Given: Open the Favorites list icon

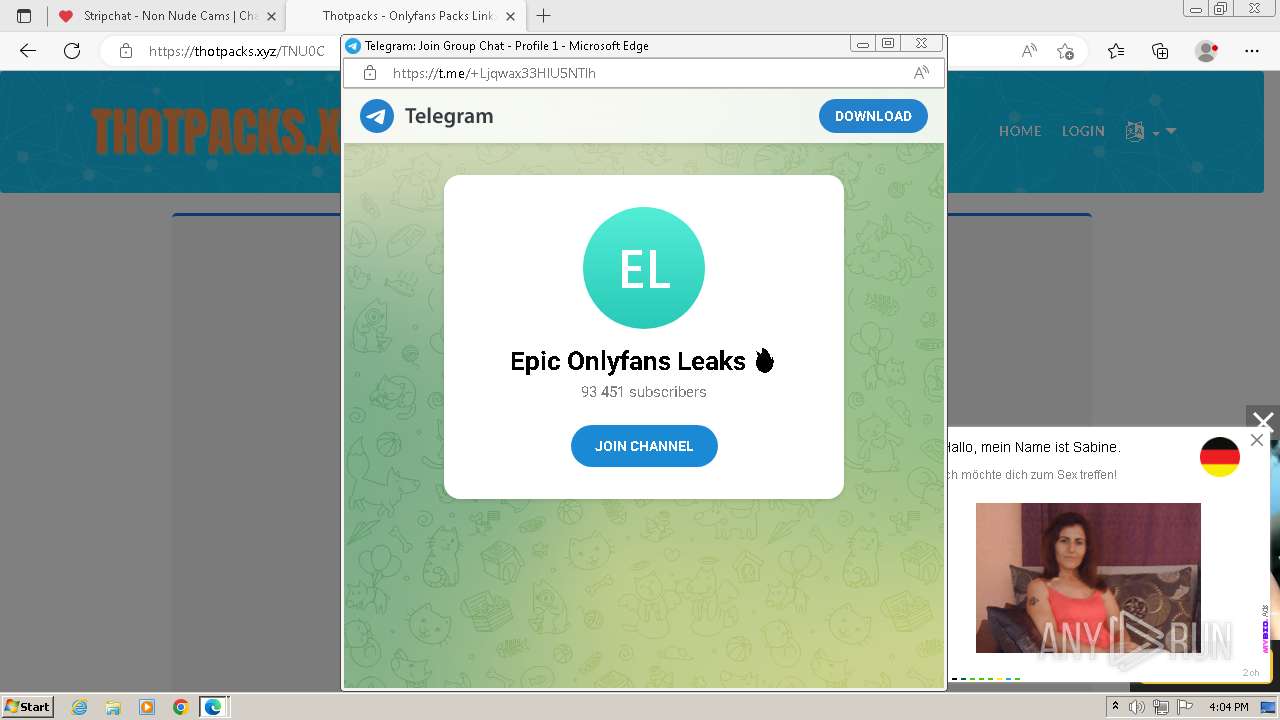Looking at the screenshot, I should coord(1116,51).
